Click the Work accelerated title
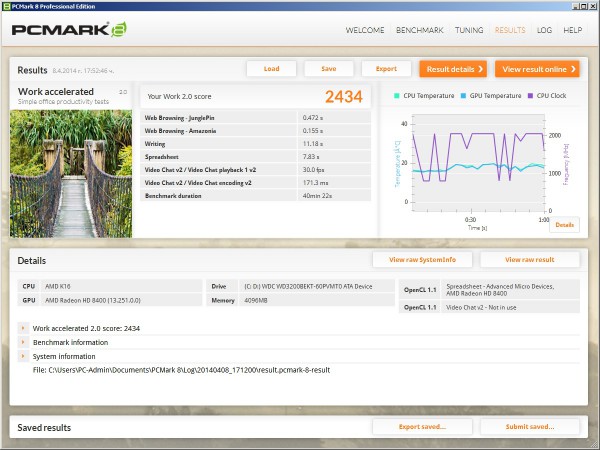The height and width of the screenshot is (450, 600). point(56,91)
